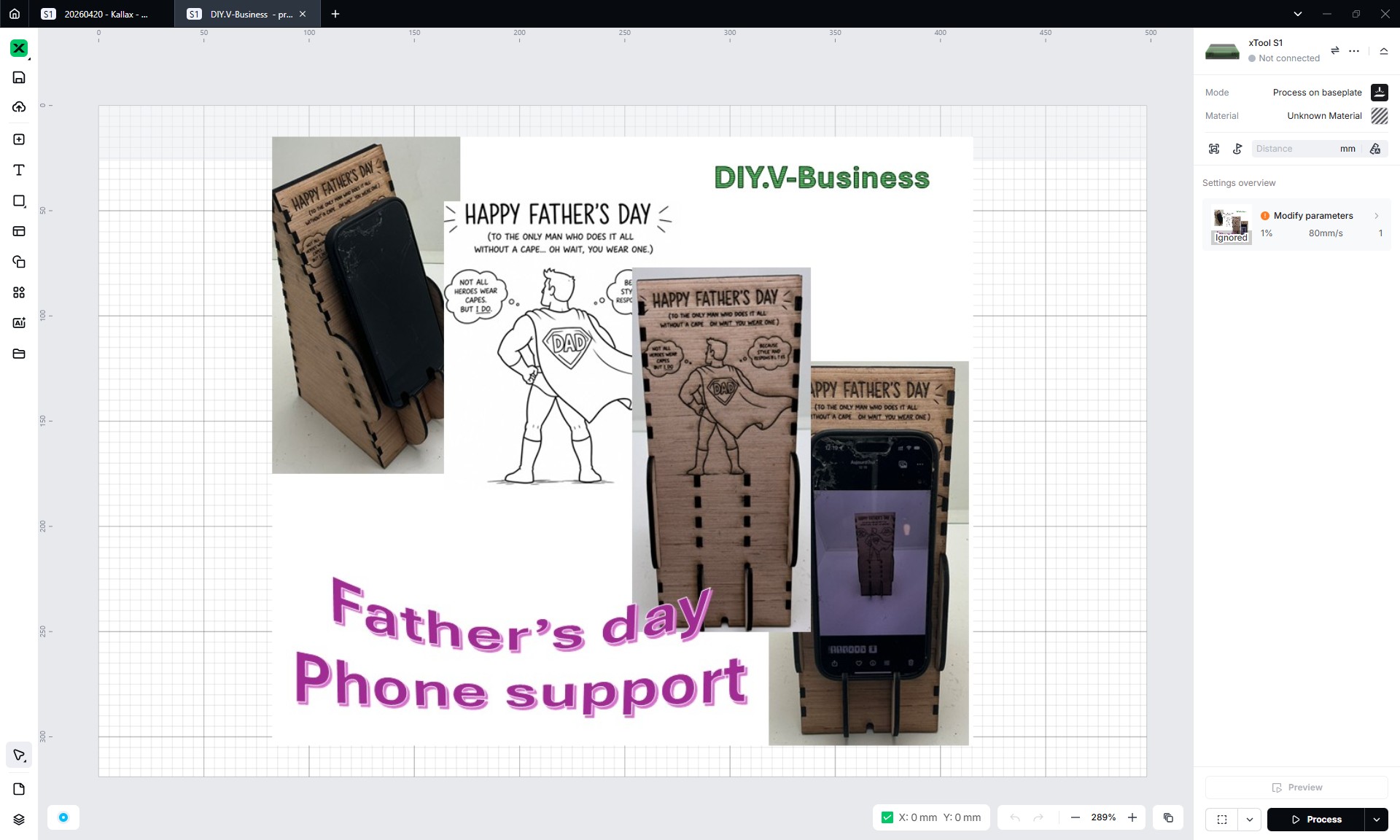1400x840 pixels.
Task: Save the project with the save icon
Action: click(x=19, y=77)
